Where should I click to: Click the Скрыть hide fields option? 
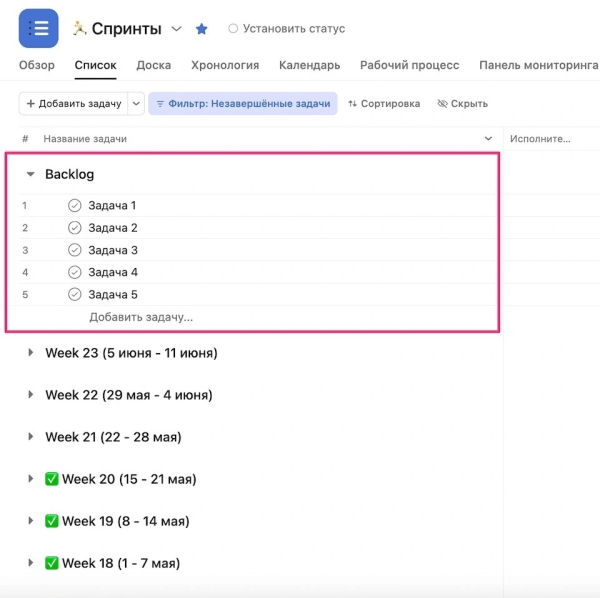(x=462, y=103)
